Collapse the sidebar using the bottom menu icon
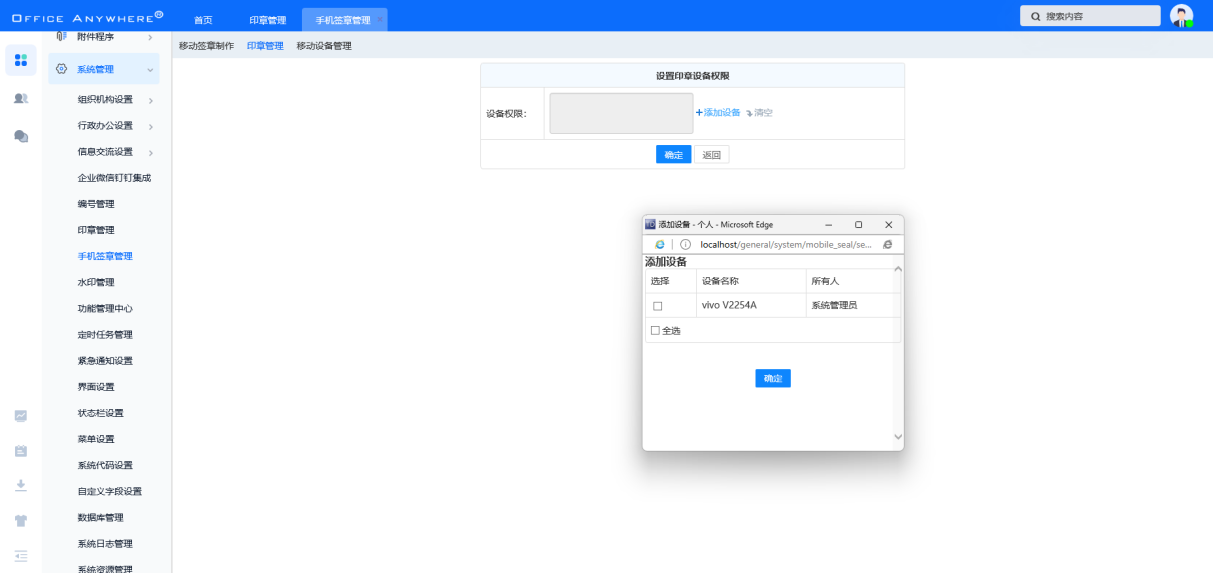This screenshot has width=1213, height=573. point(21,555)
